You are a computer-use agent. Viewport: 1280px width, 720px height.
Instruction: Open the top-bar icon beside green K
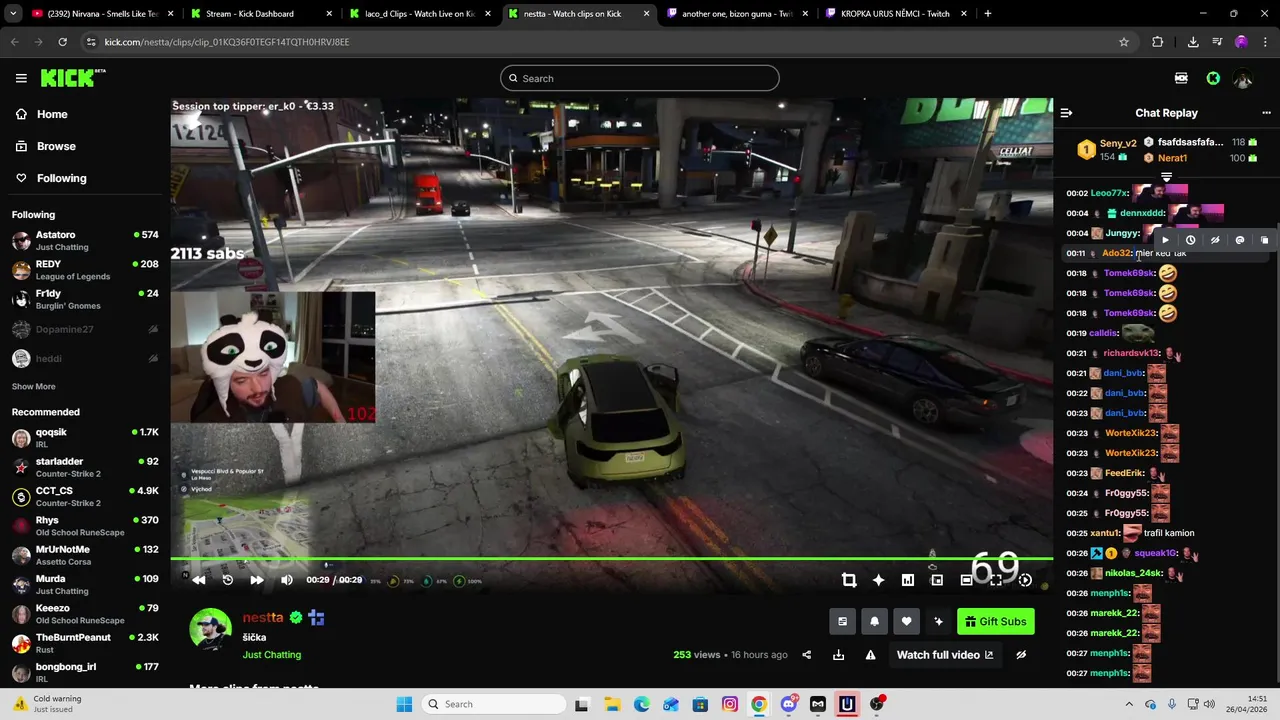coord(1181,78)
